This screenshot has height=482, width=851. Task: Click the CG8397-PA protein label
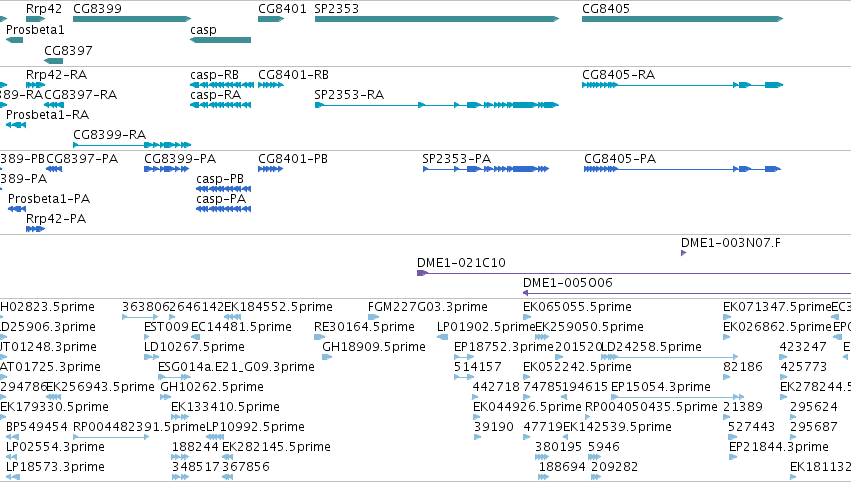[82, 158]
